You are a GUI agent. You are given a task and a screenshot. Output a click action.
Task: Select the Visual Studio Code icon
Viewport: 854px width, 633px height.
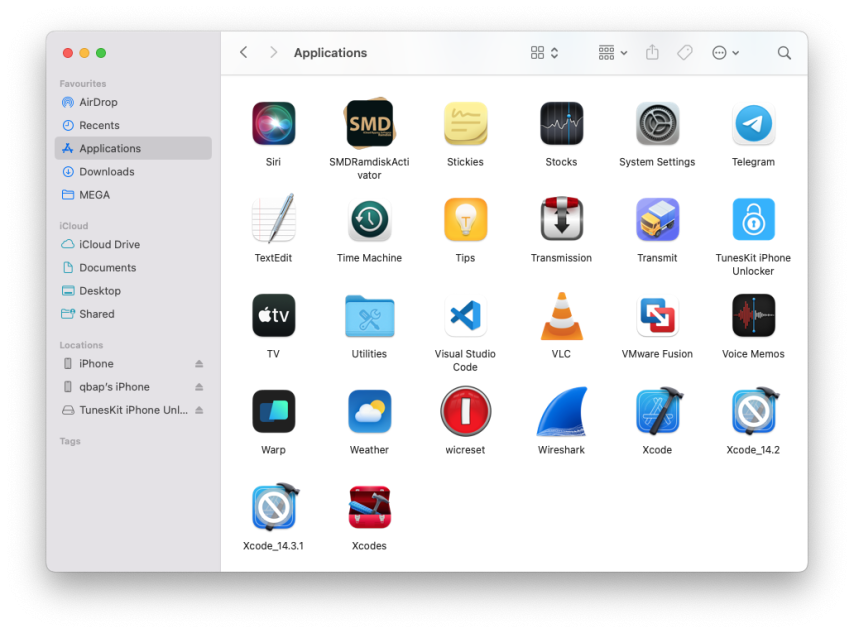pyautogui.click(x=465, y=315)
